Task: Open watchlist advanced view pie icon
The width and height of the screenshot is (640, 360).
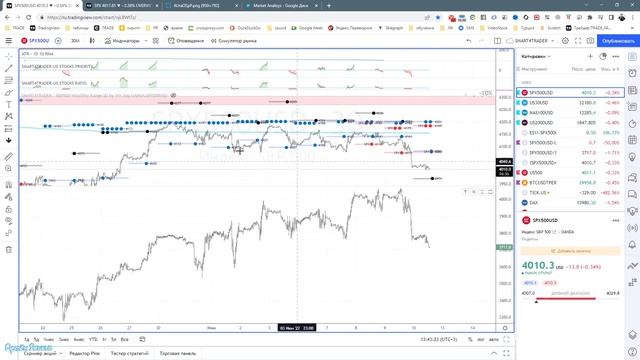Action: point(603,56)
